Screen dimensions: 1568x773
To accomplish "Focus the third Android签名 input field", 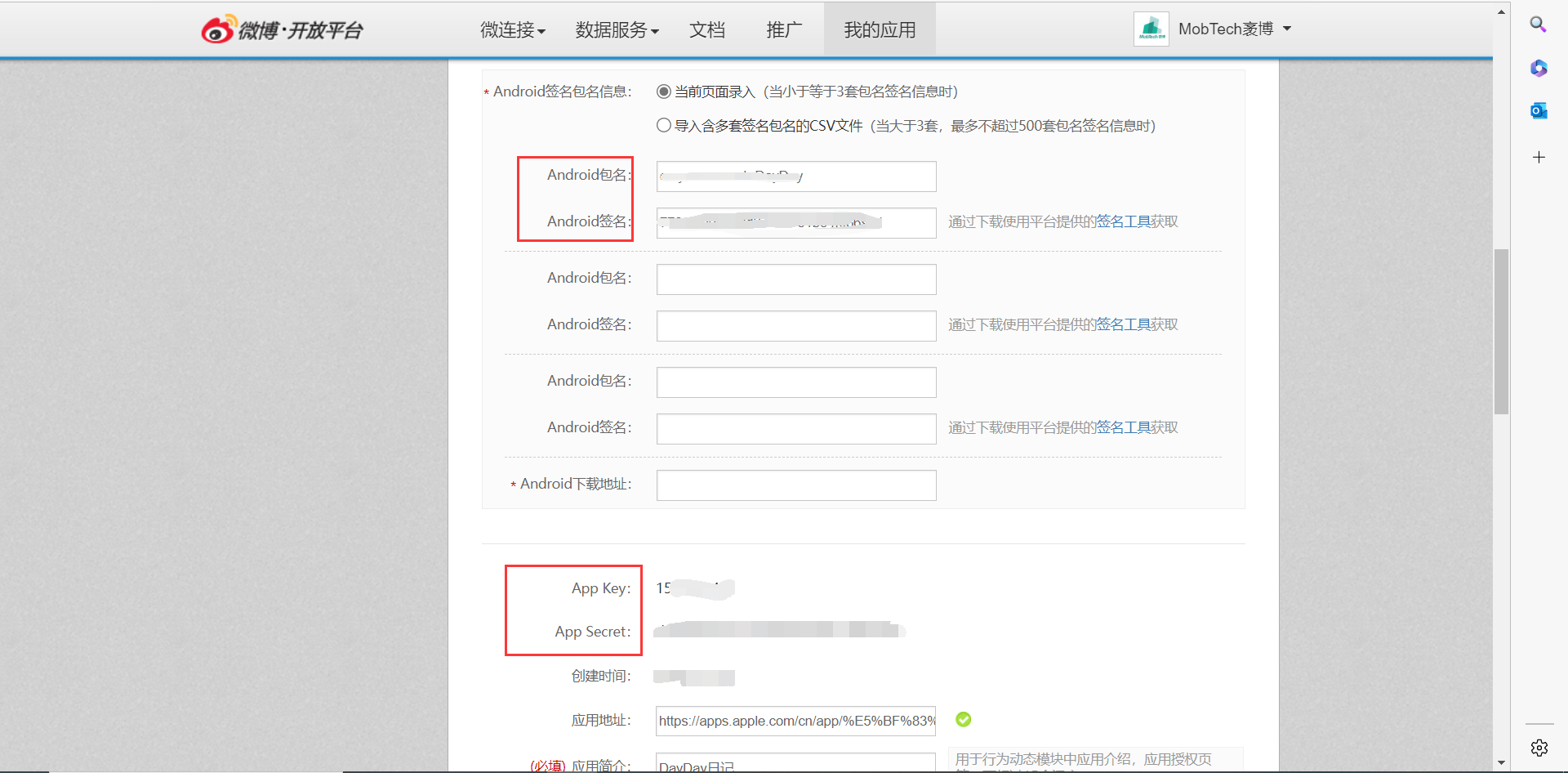I will 796,429.
